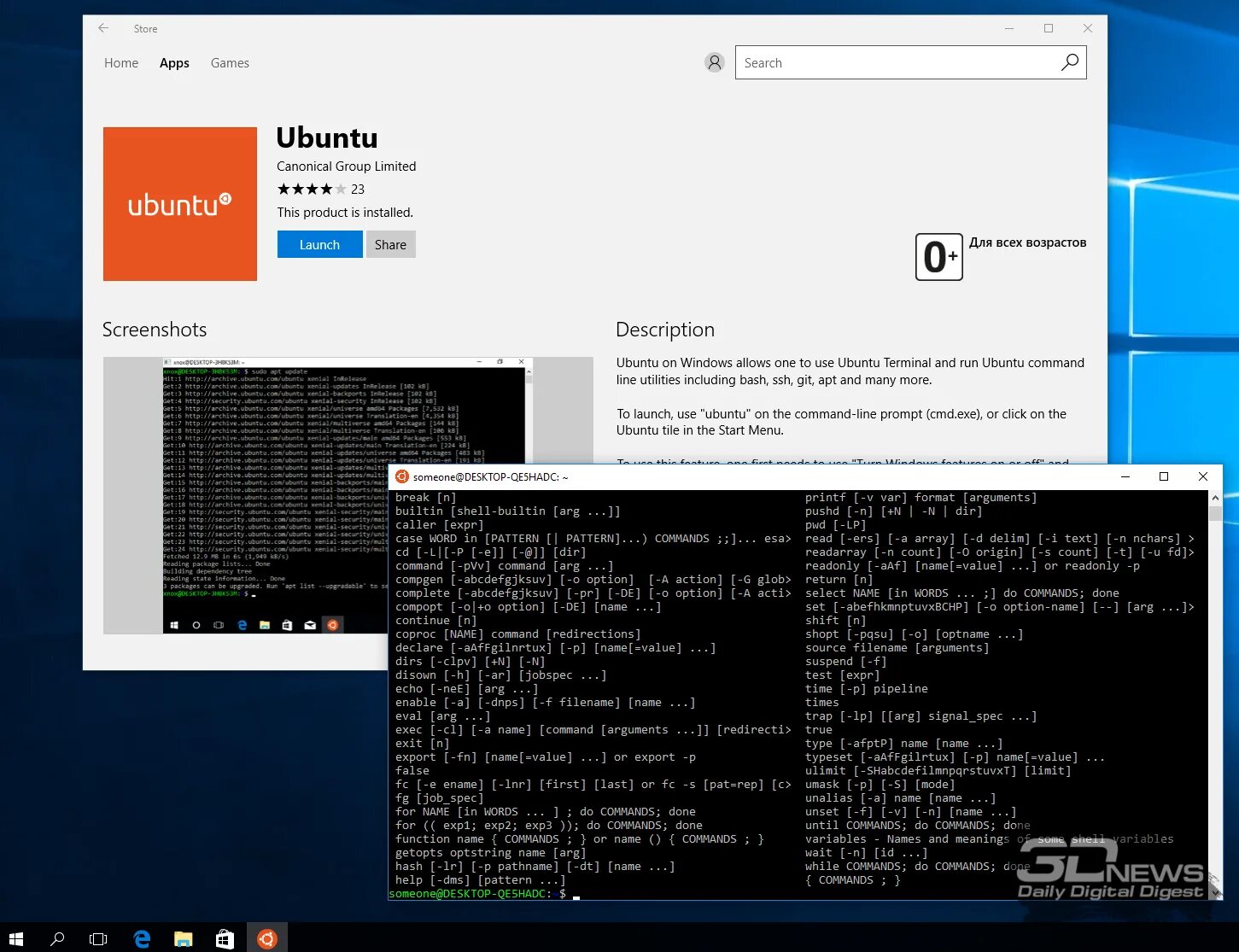The image size is (1239, 952).
Task: Click 'shift [n]' terminal line
Action: [x=836, y=621]
